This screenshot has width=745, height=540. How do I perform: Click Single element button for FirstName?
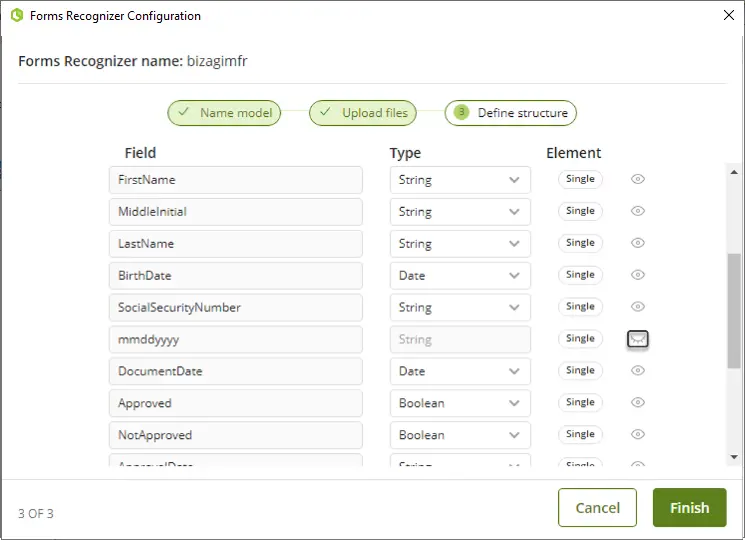tap(580, 179)
